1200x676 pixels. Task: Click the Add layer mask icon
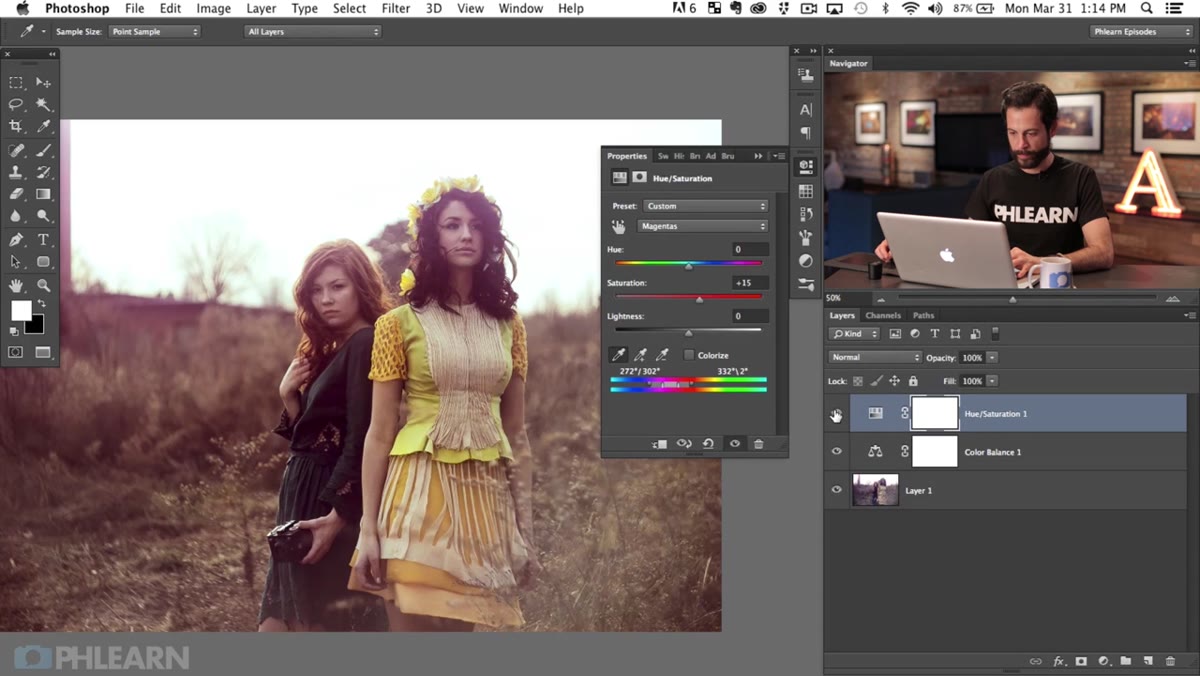coord(1081,661)
